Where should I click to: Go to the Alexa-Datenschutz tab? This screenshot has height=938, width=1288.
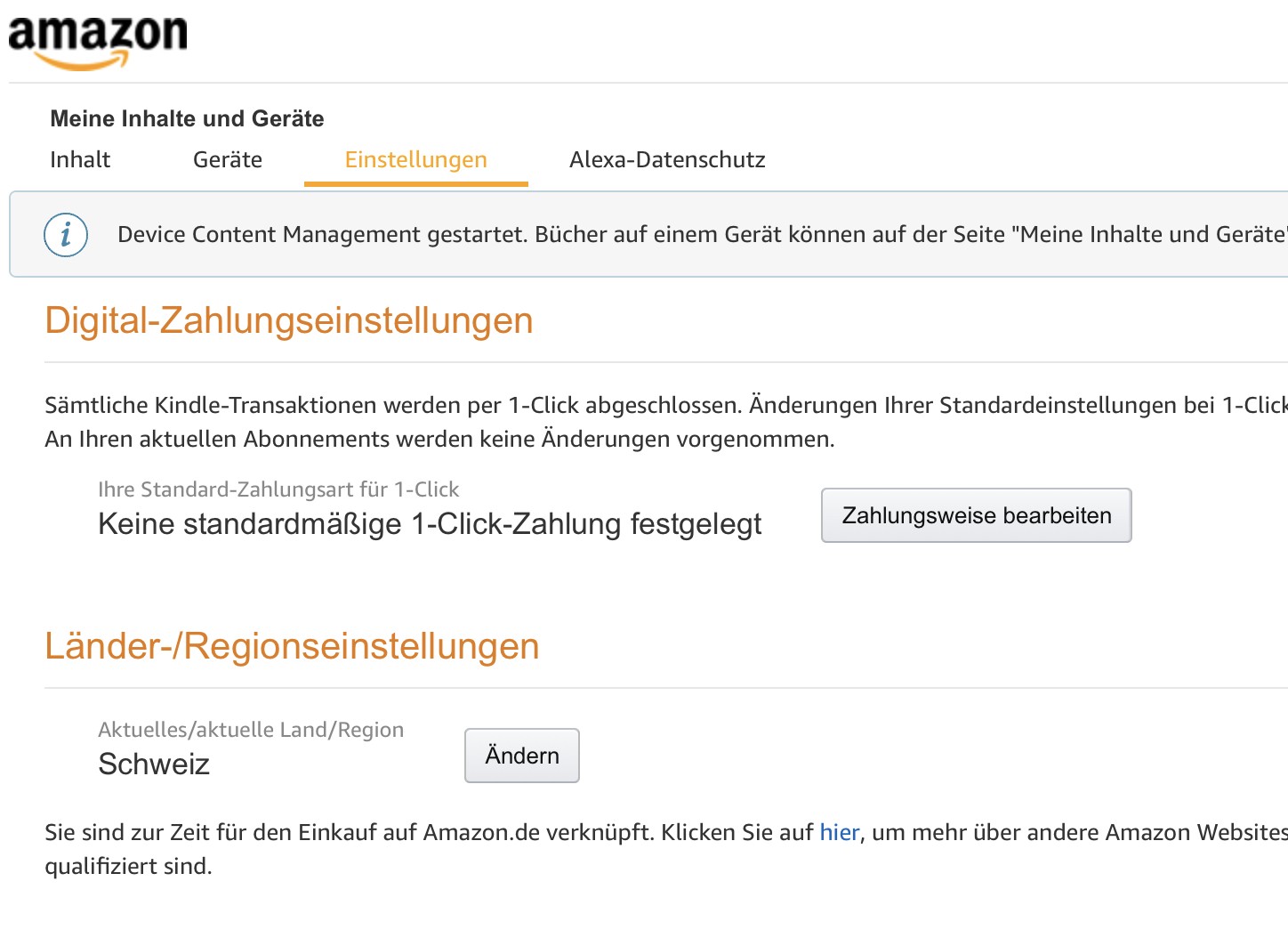pos(667,160)
